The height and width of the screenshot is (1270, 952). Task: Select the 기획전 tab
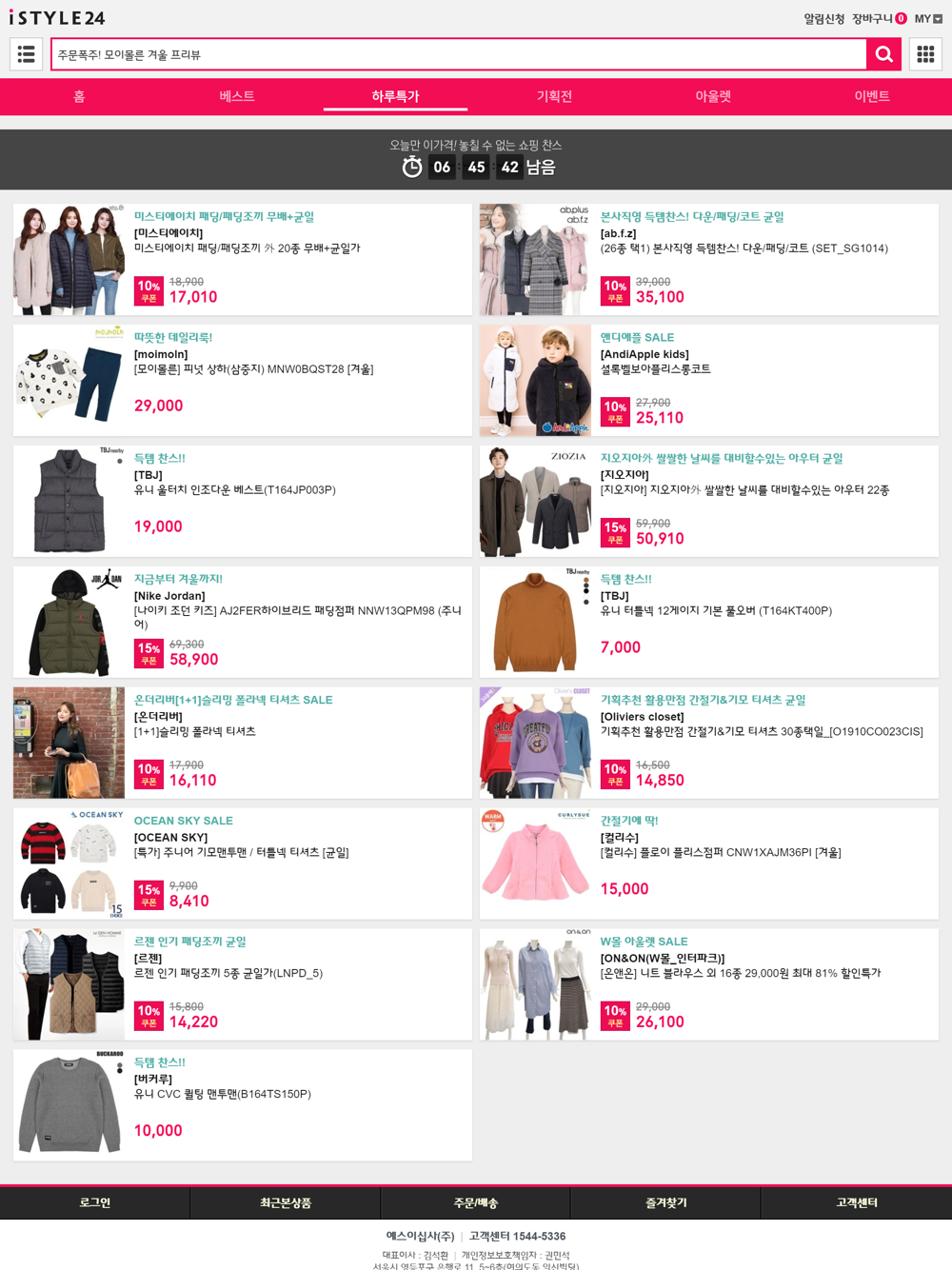[x=554, y=96]
